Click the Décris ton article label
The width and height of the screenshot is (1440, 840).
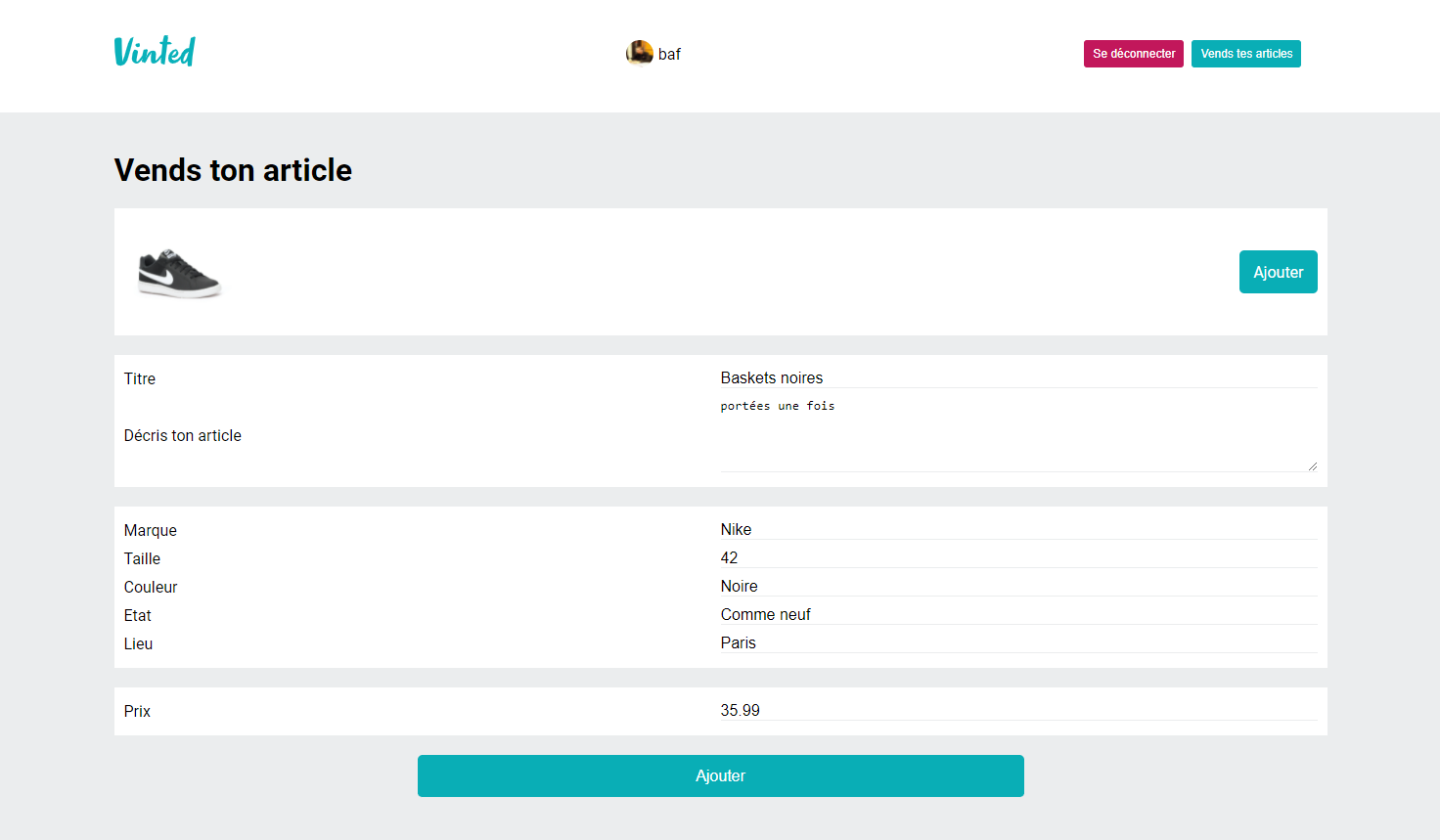click(182, 435)
